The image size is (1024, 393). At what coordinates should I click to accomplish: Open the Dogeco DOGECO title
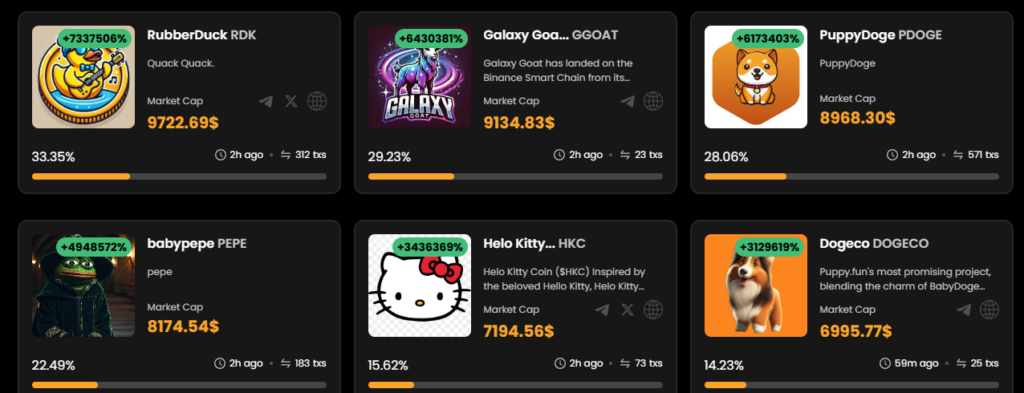[874, 244]
